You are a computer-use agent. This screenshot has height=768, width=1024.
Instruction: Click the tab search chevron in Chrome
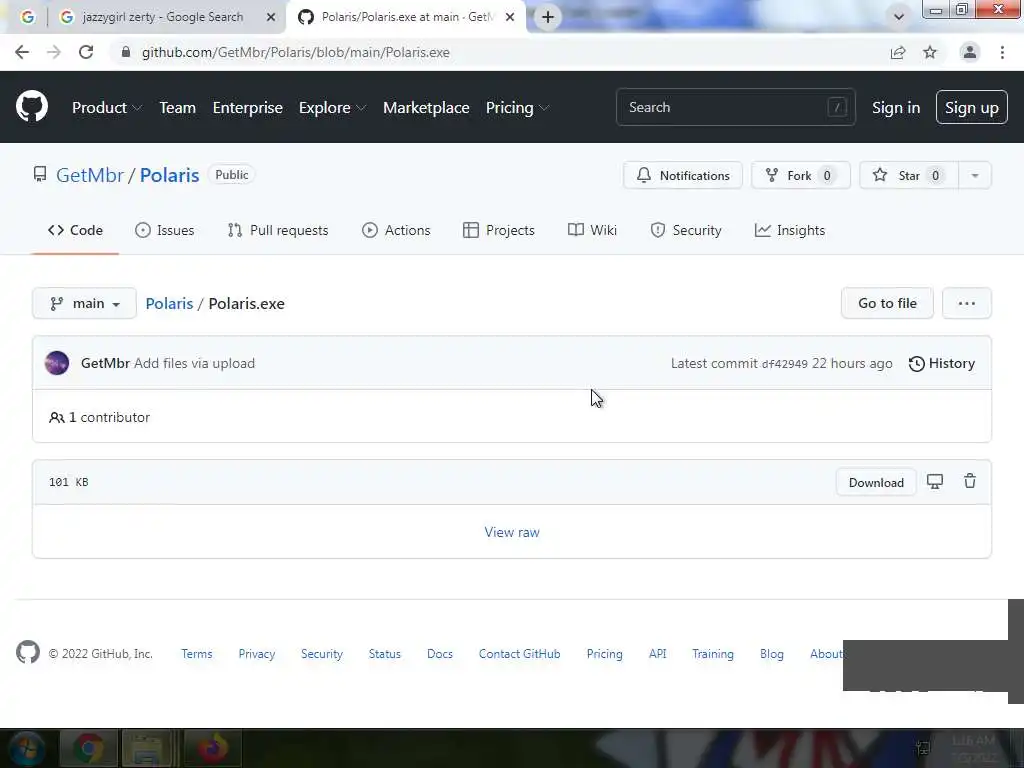click(x=899, y=17)
